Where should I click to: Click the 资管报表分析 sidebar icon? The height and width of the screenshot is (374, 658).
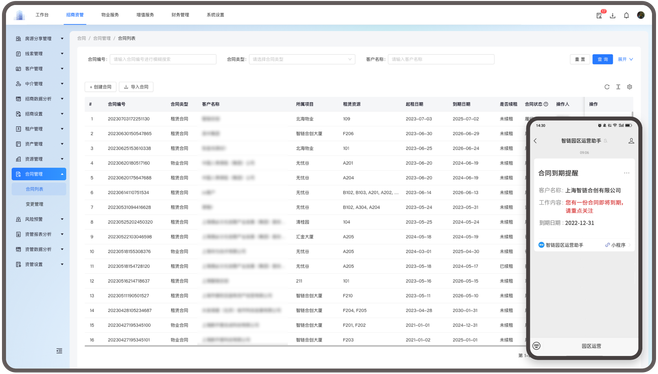tap(18, 235)
